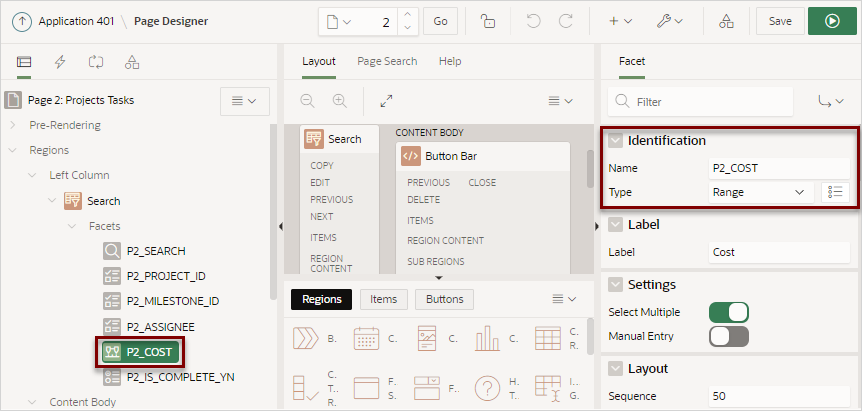Click the Type list-of-values icon button
Screen dimensions: 862x411
click(x=835, y=193)
